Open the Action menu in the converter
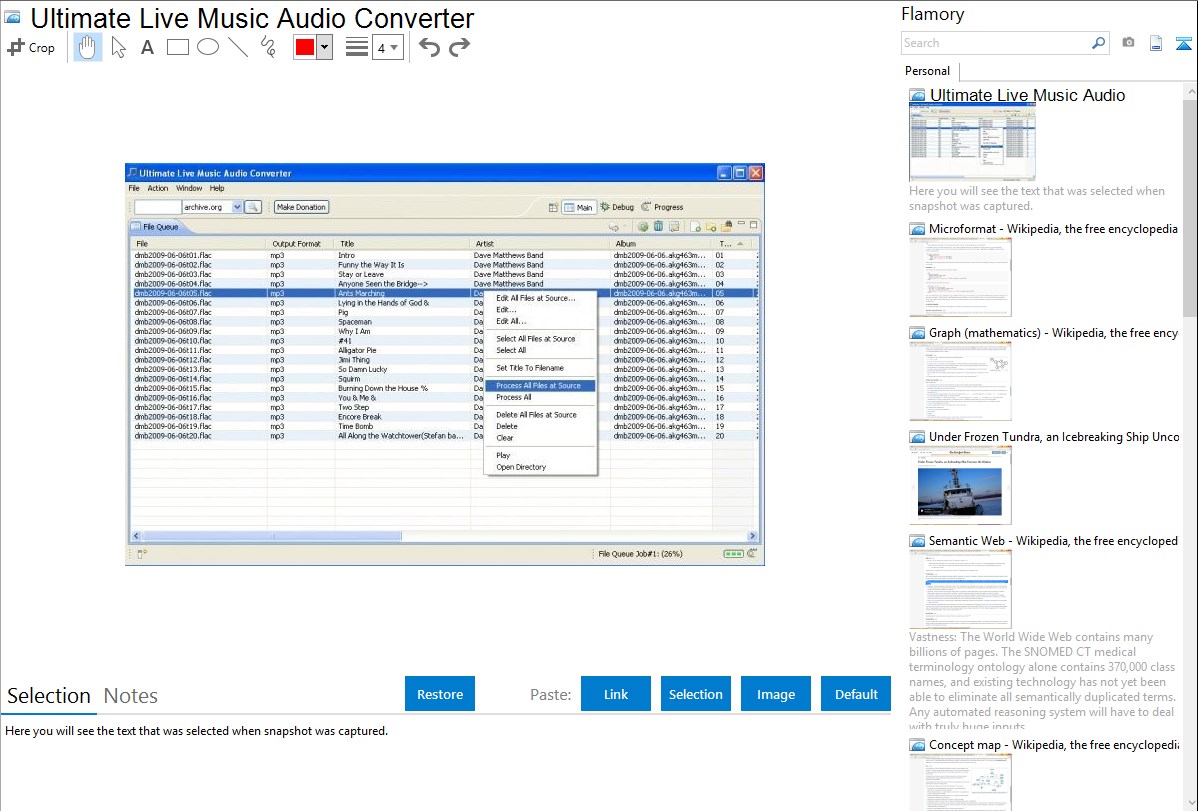 click(x=157, y=188)
